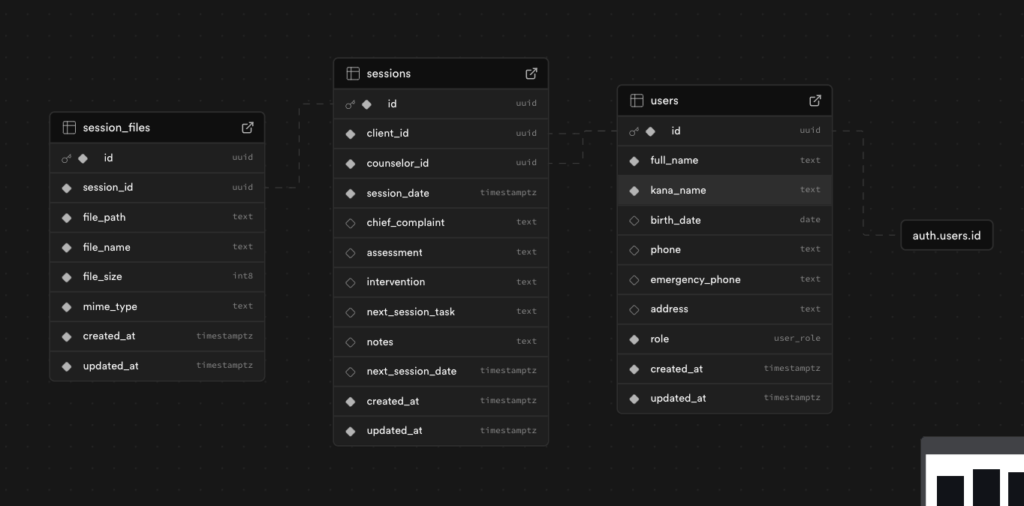Click the sessions table header title

(389, 74)
